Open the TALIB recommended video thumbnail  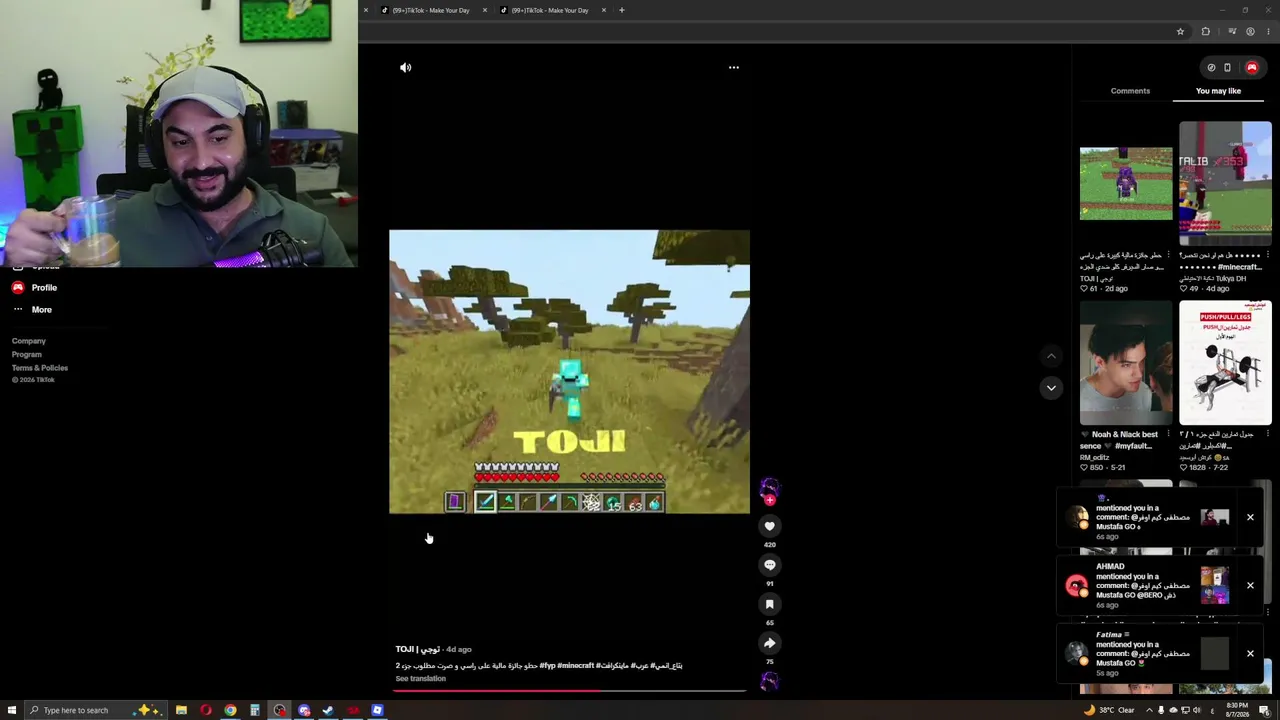click(1225, 184)
